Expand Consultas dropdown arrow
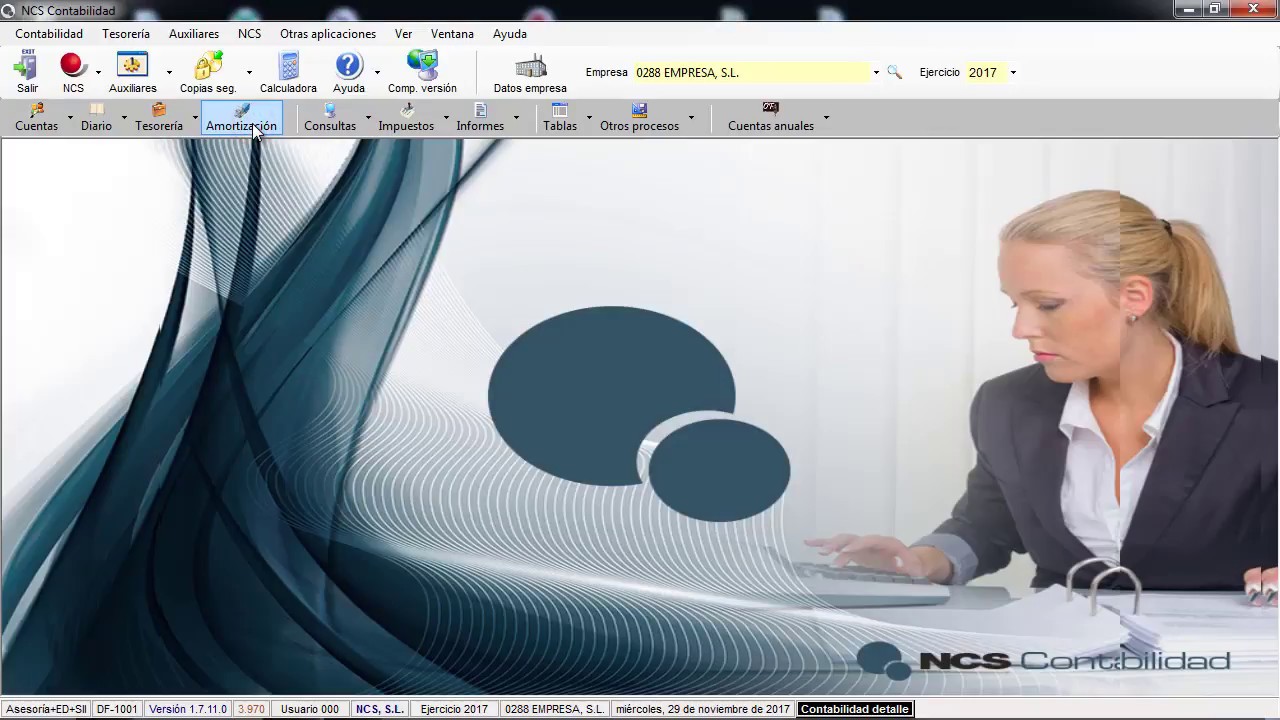1280x720 pixels. pos(368,118)
